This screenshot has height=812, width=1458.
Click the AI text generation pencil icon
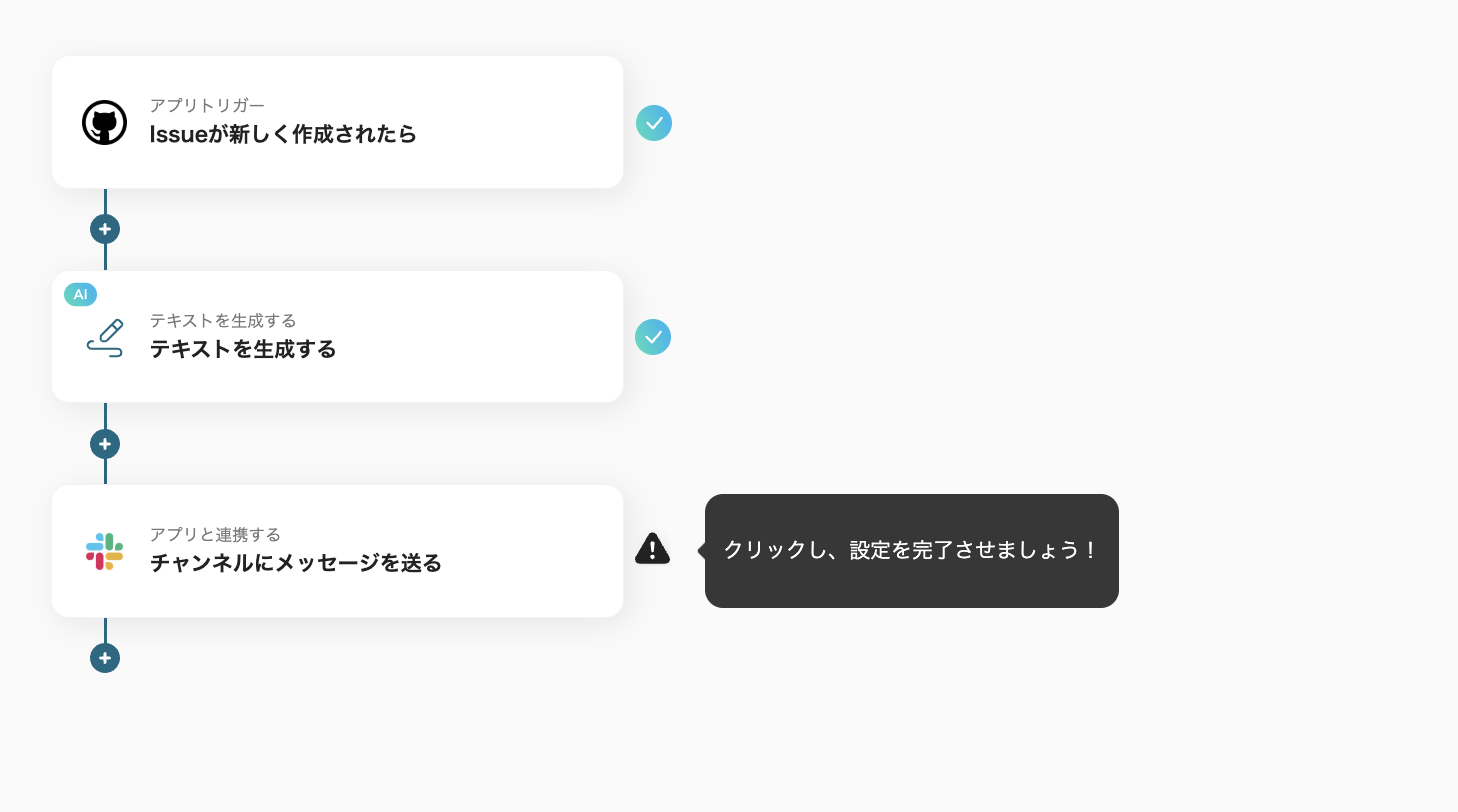[105, 338]
